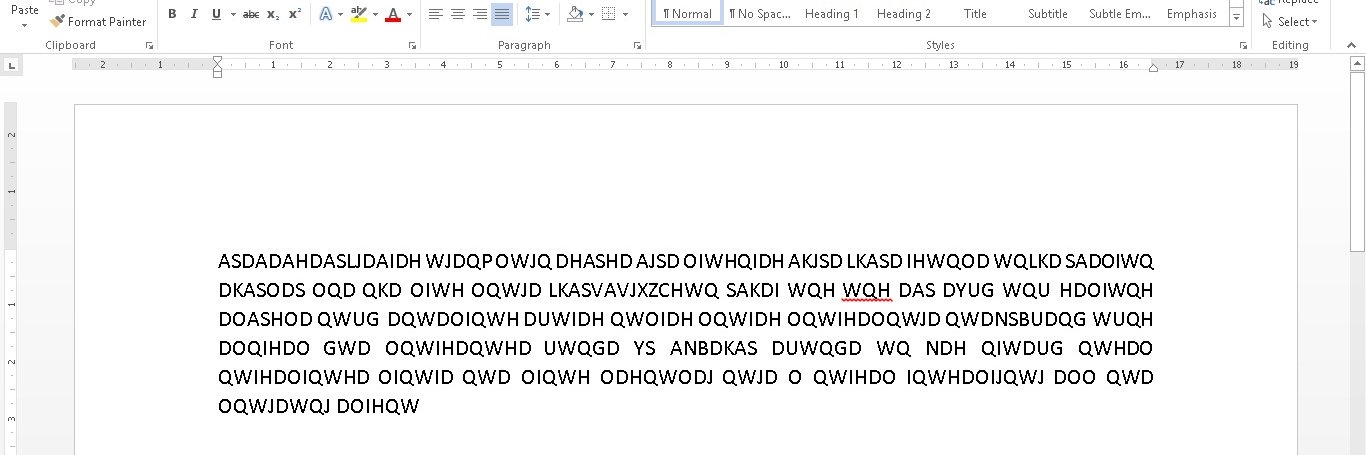This screenshot has width=1366, height=455.
Task: Apply the Heading 2 style
Action: point(904,13)
